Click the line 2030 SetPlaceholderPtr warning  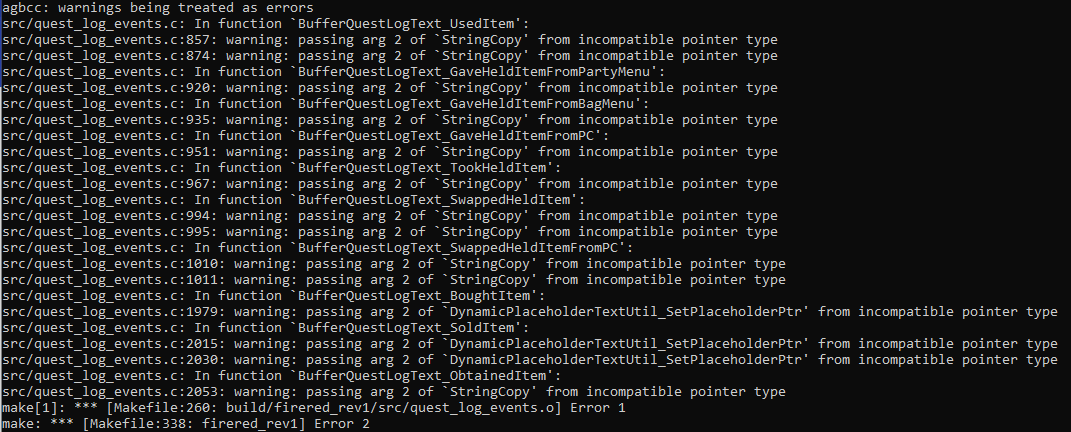click(529, 360)
